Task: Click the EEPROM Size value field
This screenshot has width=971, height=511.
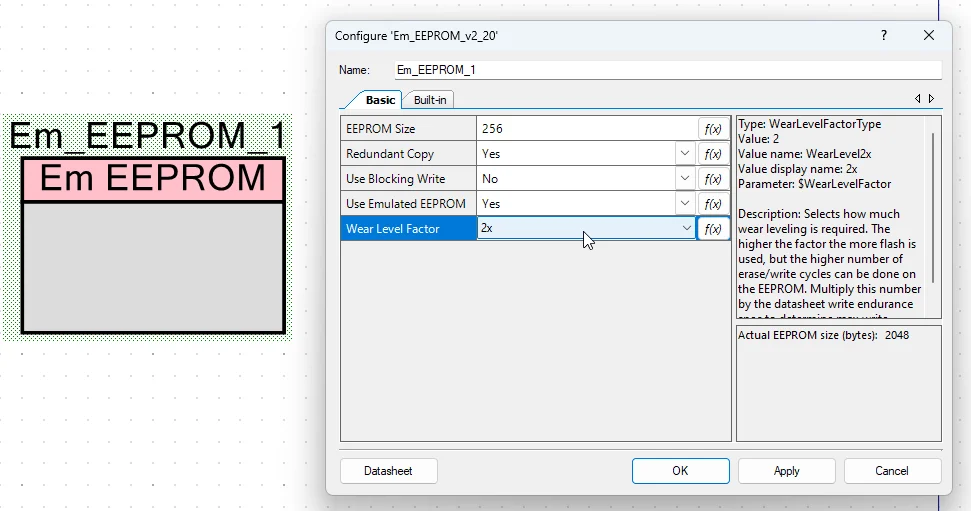Action: tap(586, 129)
